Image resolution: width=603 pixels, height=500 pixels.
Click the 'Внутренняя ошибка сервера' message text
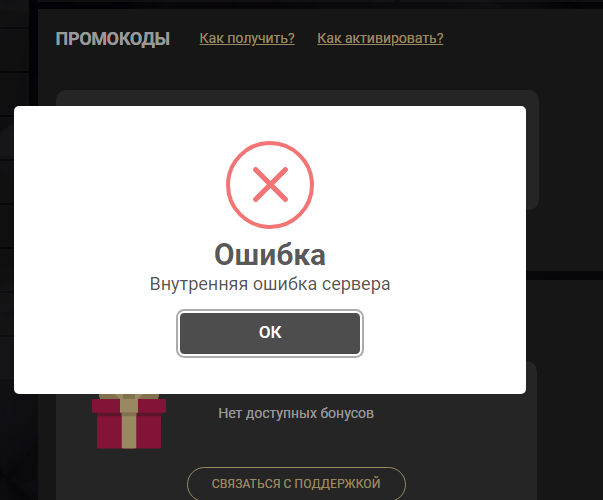270,284
